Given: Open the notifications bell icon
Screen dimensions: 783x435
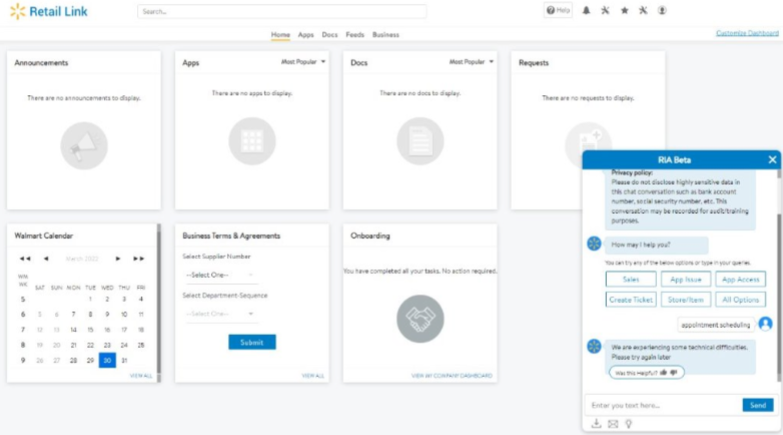Looking at the screenshot, I should pos(586,10).
